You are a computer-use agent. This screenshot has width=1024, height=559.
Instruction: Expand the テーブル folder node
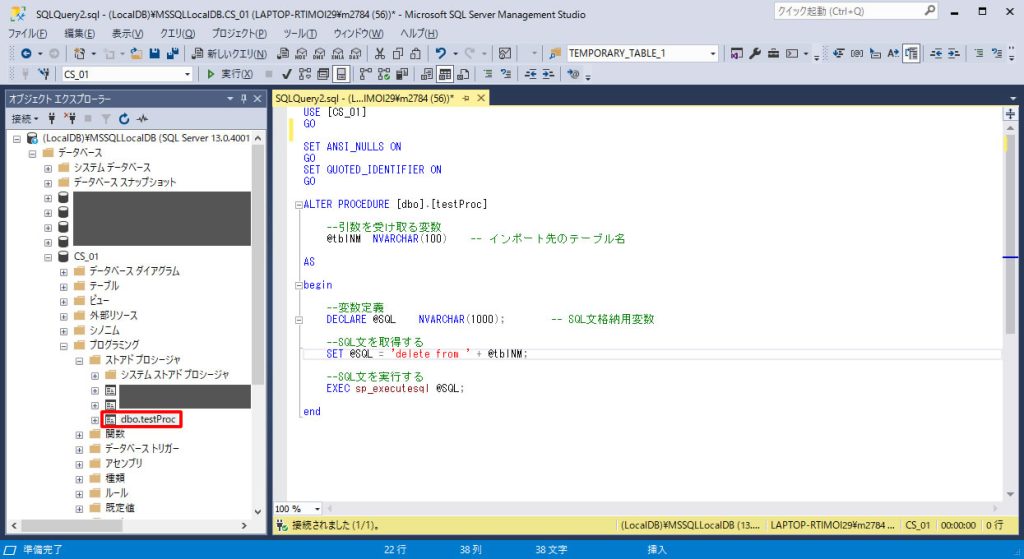tap(63, 286)
